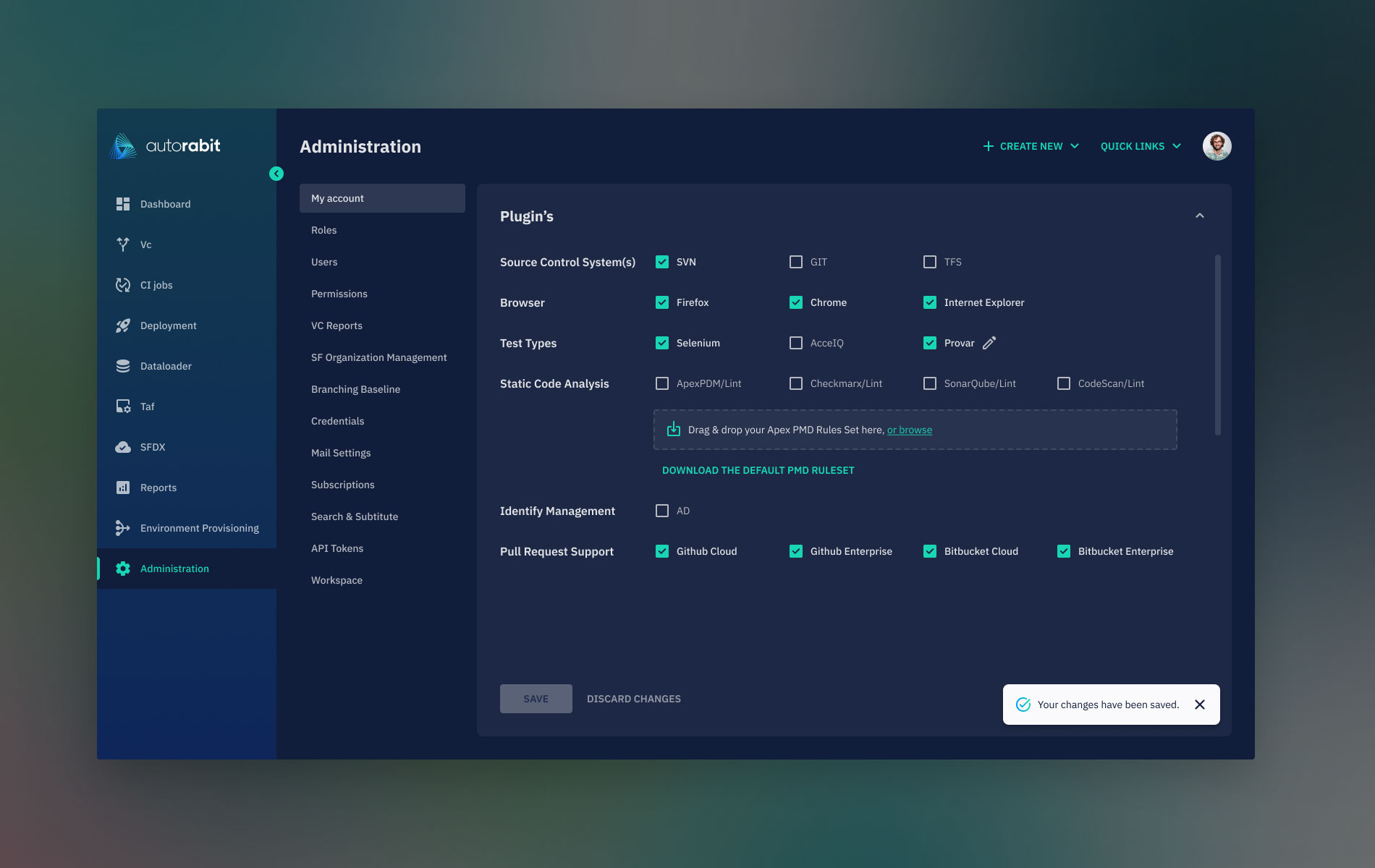The image size is (1375, 868).
Task: Uncheck the Chrome browser checkbox
Action: pyautogui.click(x=796, y=302)
